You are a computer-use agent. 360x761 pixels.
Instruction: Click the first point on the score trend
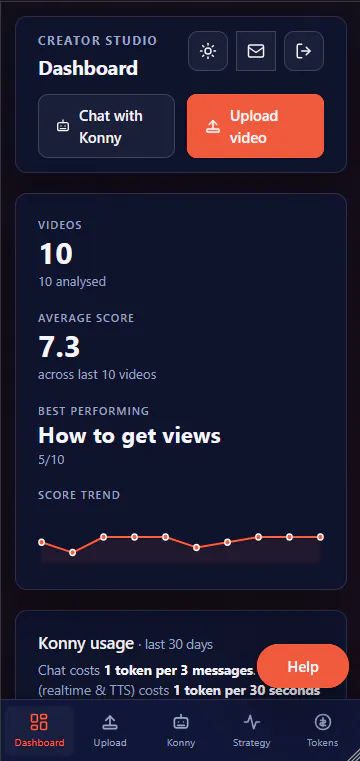tap(42, 542)
